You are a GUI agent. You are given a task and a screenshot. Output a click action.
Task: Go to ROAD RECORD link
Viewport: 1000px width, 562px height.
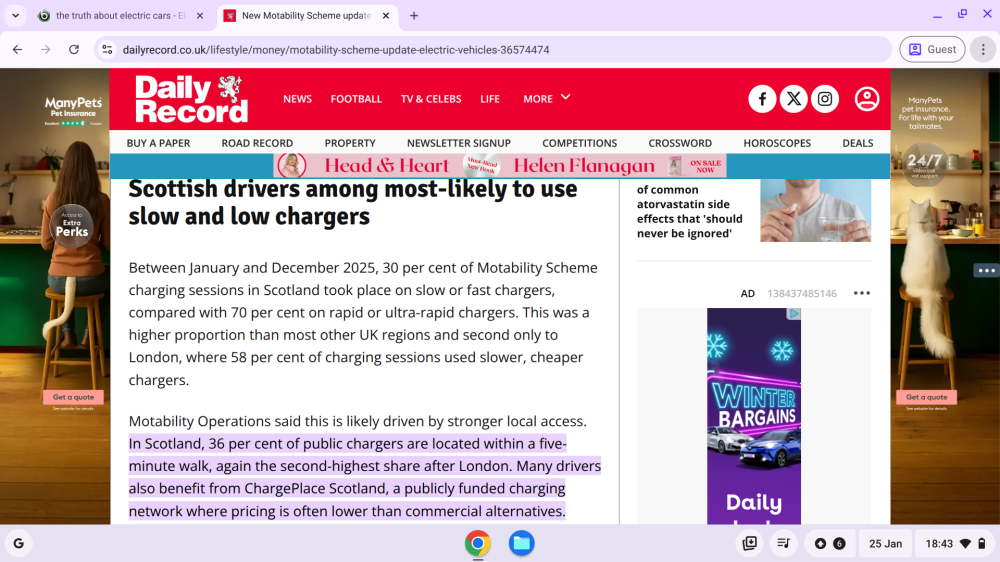tap(257, 143)
